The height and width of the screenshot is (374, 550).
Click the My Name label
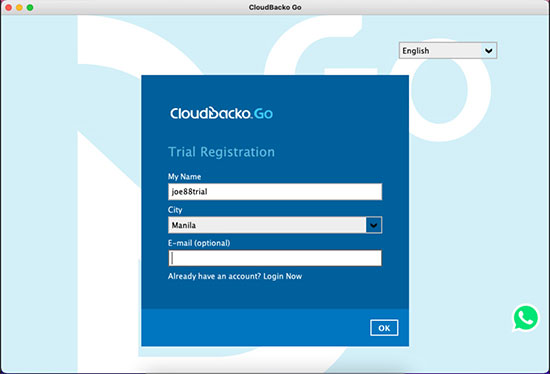click(x=185, y=176)
